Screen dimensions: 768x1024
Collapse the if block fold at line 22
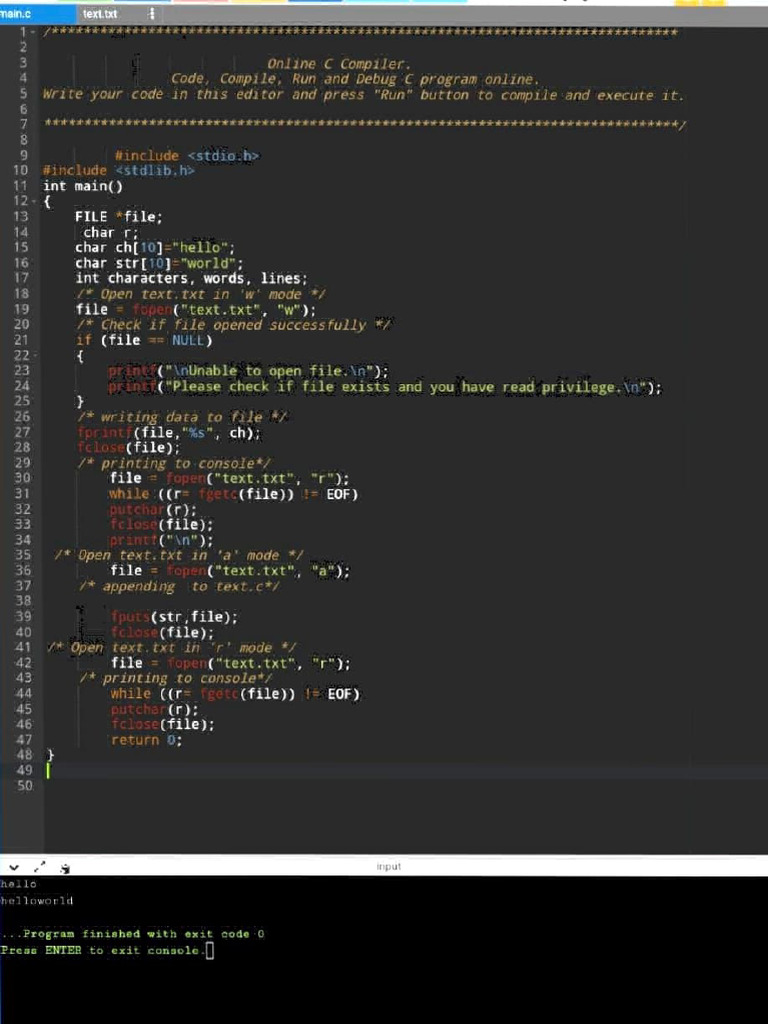[34, 355]
